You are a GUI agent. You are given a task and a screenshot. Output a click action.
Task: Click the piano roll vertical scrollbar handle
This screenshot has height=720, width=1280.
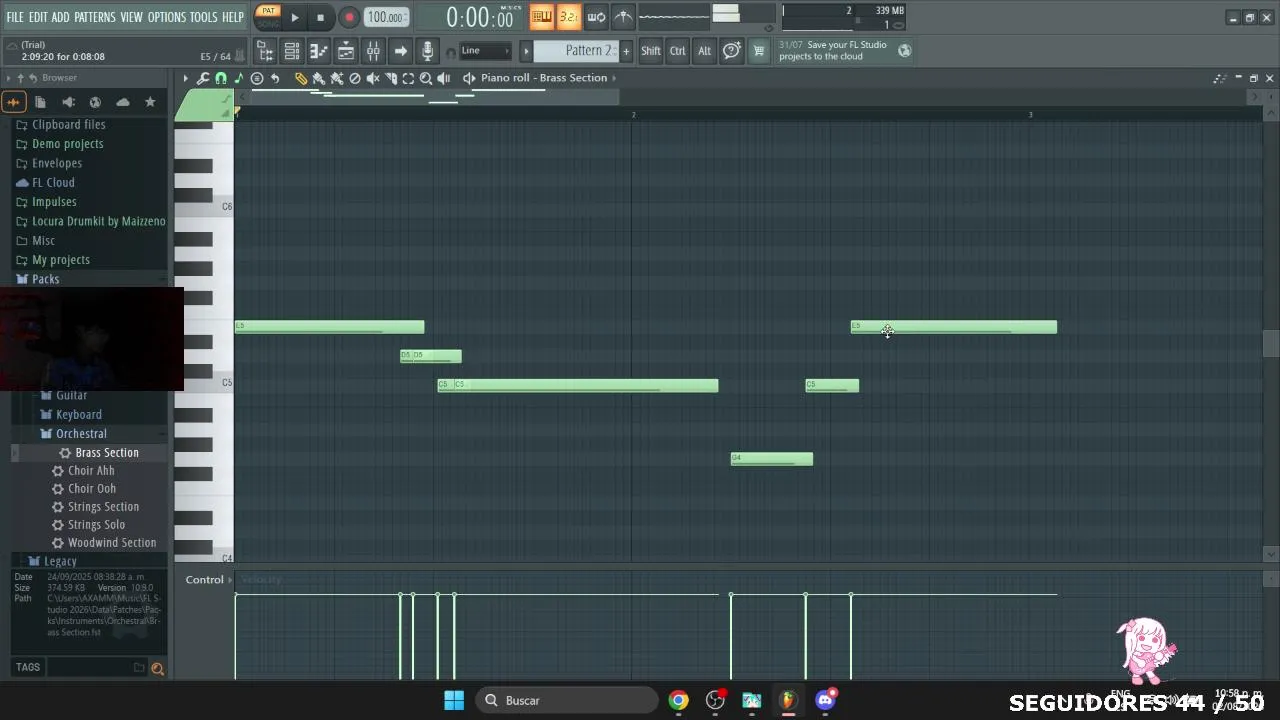1270,343
